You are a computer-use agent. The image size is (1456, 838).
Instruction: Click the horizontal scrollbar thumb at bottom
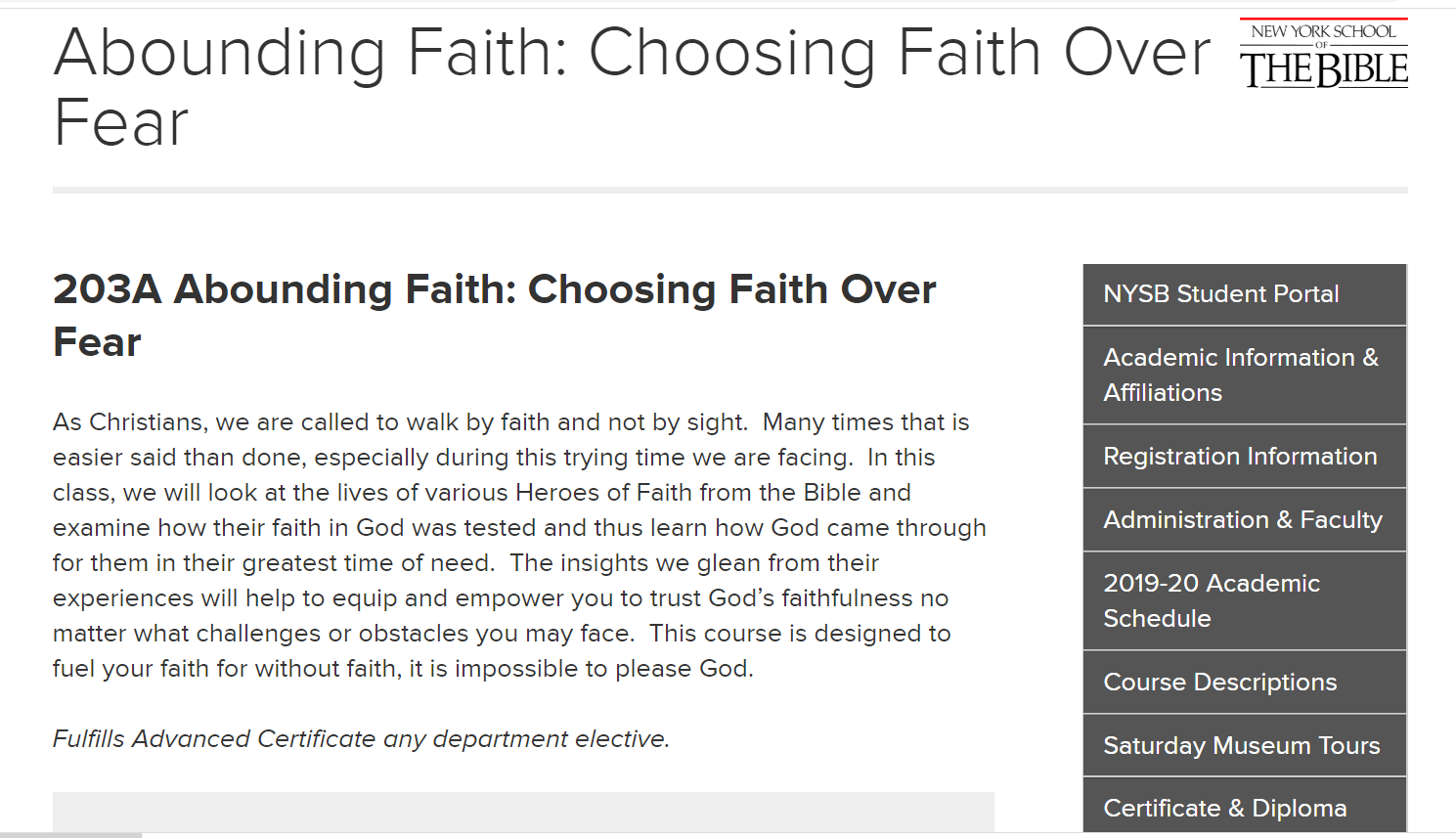point(70,835)
